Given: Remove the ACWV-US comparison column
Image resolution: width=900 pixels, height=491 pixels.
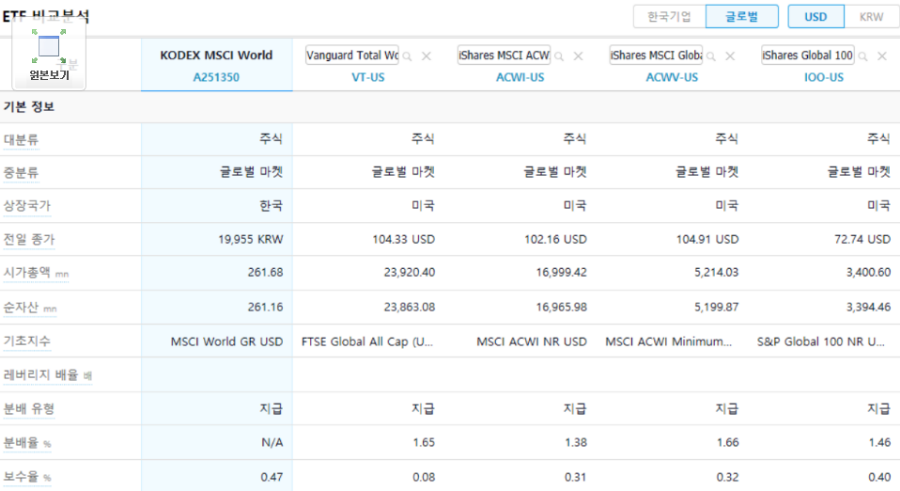Looking at the screenshot, I should pos(730,56).
